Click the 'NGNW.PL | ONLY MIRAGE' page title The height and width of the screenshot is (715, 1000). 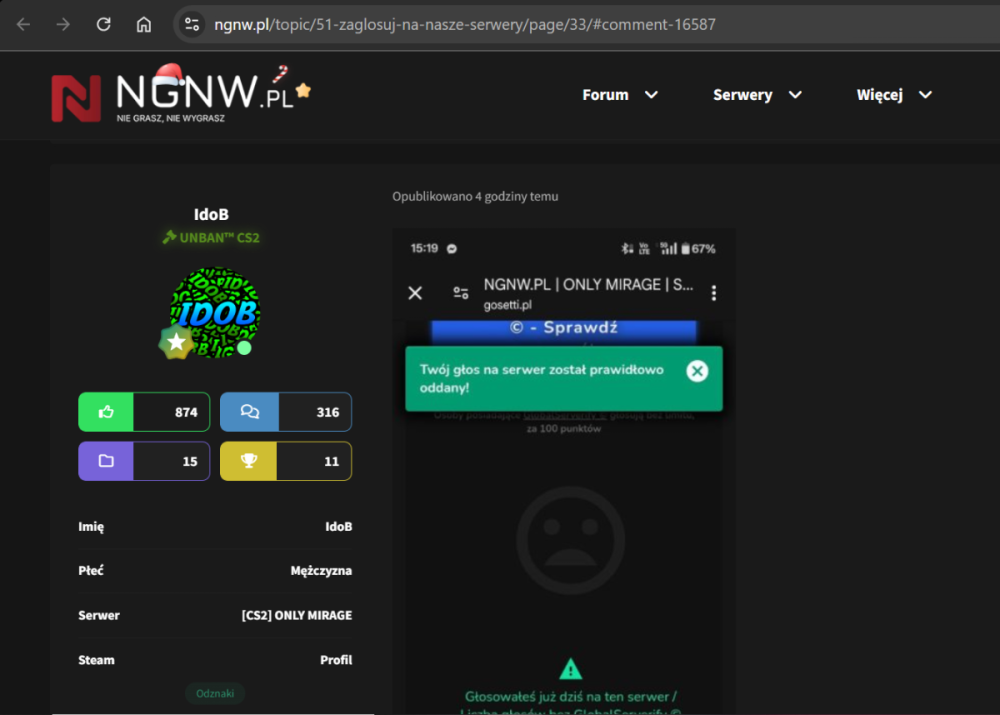(588, 284)
